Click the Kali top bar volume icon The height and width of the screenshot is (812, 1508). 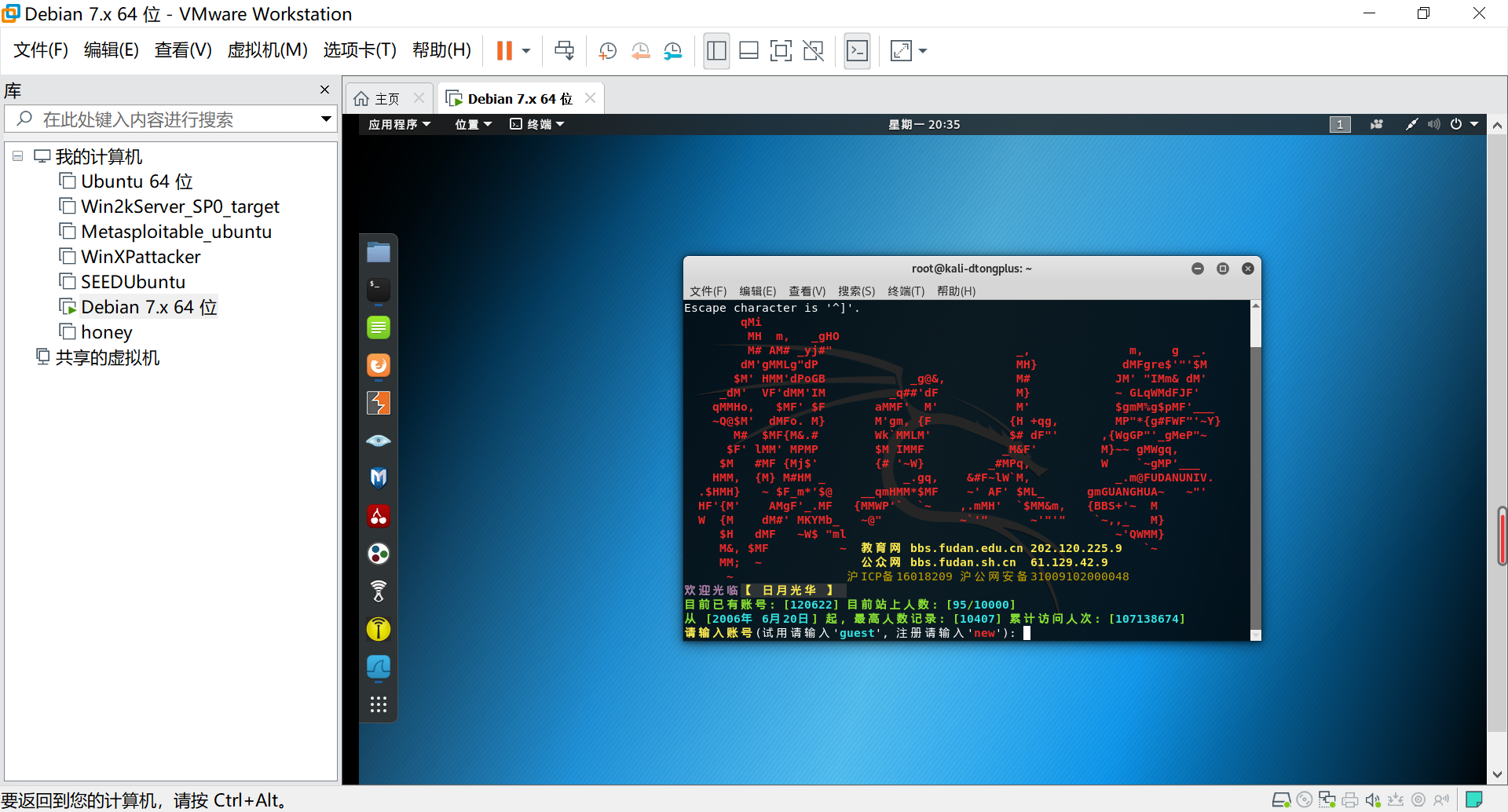click(1433, 124)
